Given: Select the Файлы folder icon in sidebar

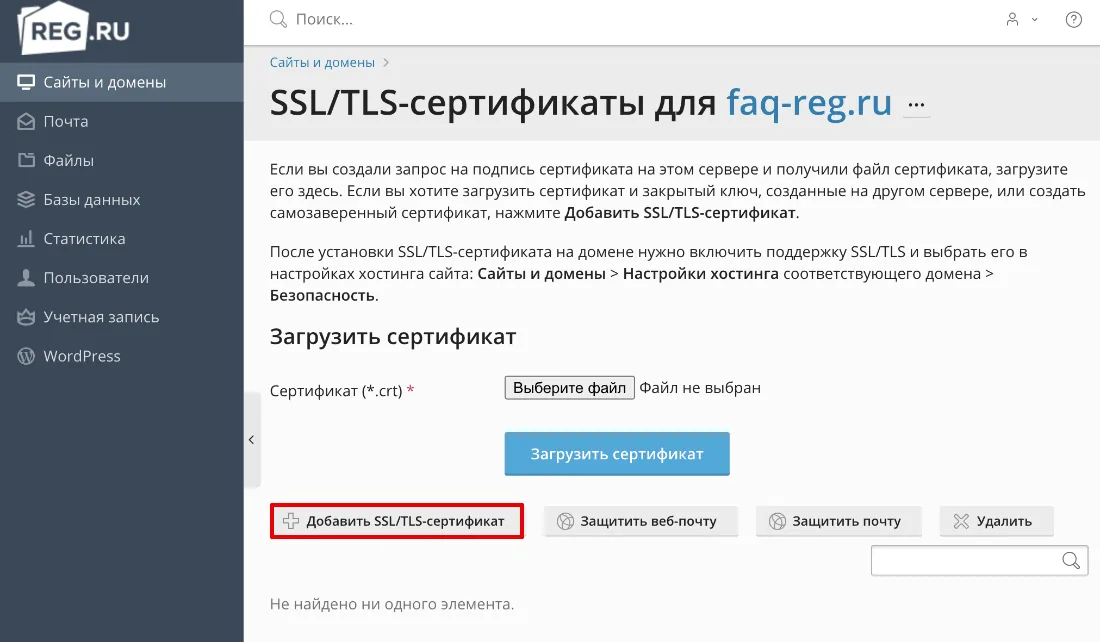Looking at the screenshot, I should click(x=26, y=160).
